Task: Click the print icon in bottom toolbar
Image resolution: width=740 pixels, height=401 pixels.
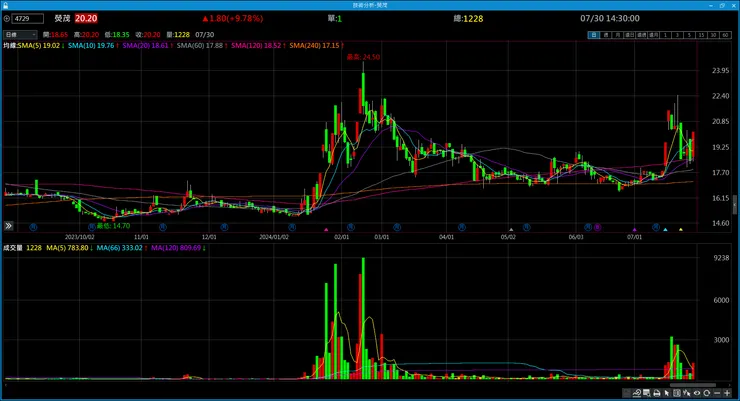Action: point(657,393)
